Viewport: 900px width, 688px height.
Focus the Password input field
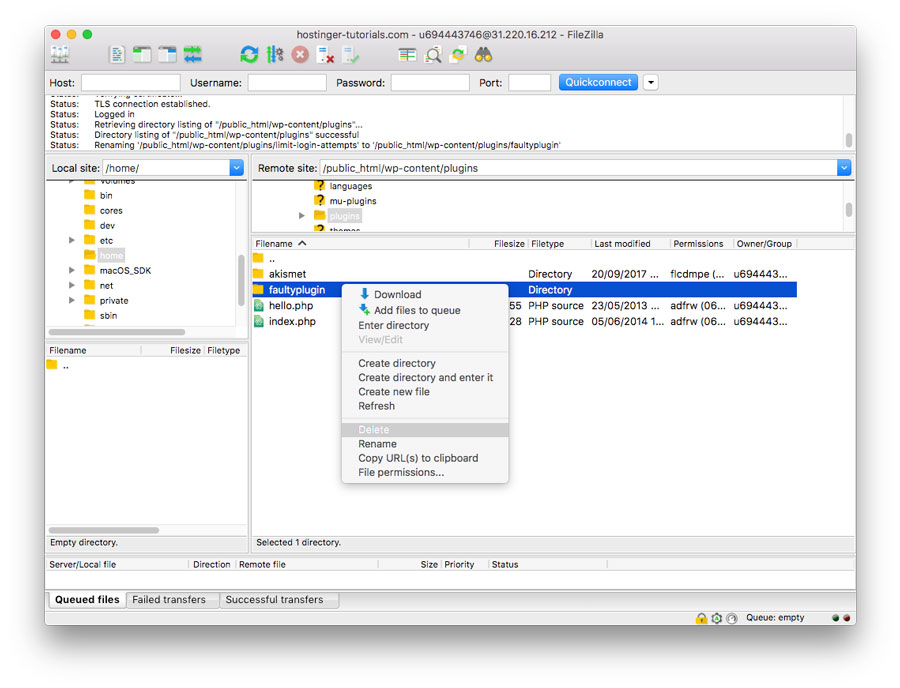click(430, 83)
